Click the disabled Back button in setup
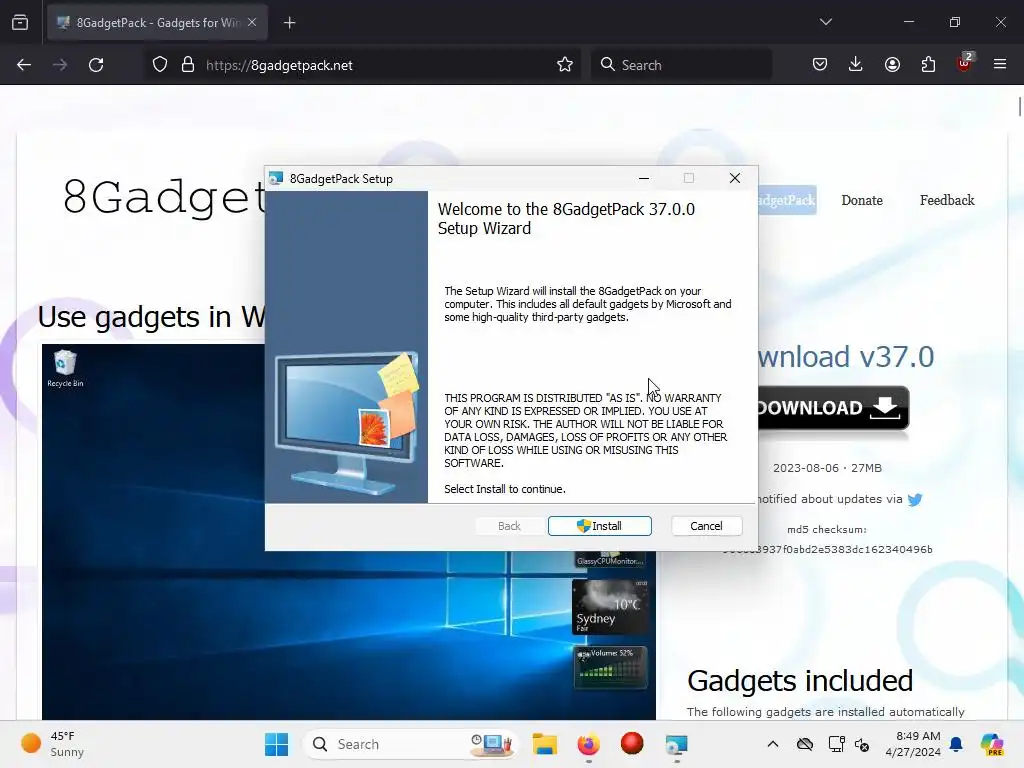 [509, 526]
